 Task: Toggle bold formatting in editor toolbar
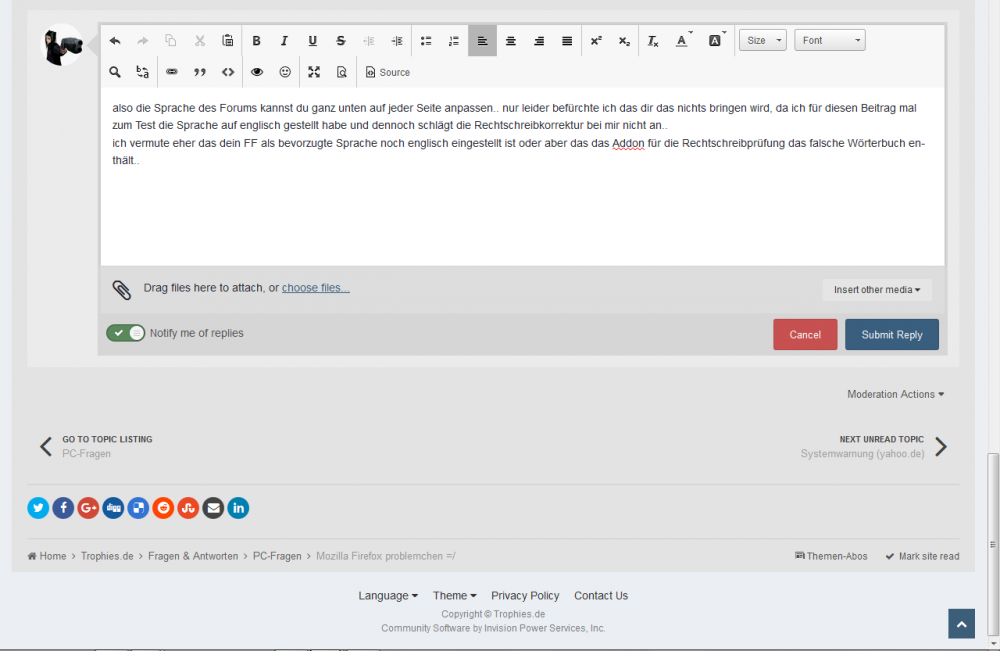point(256,41)
